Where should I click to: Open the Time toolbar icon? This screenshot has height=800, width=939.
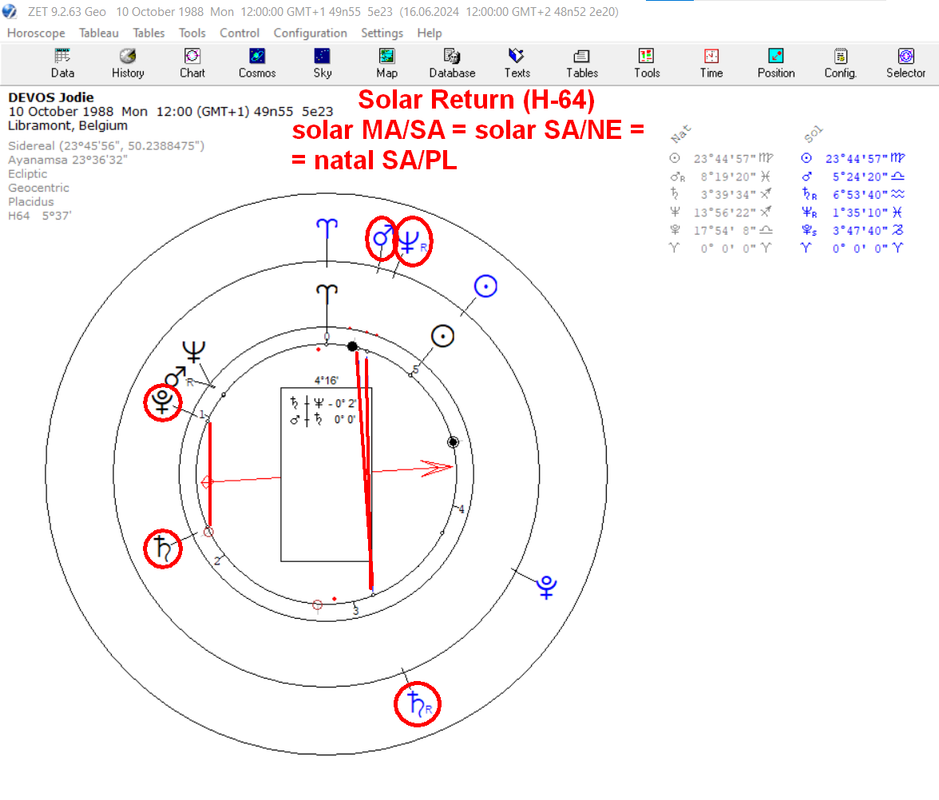tap(711, 63)
